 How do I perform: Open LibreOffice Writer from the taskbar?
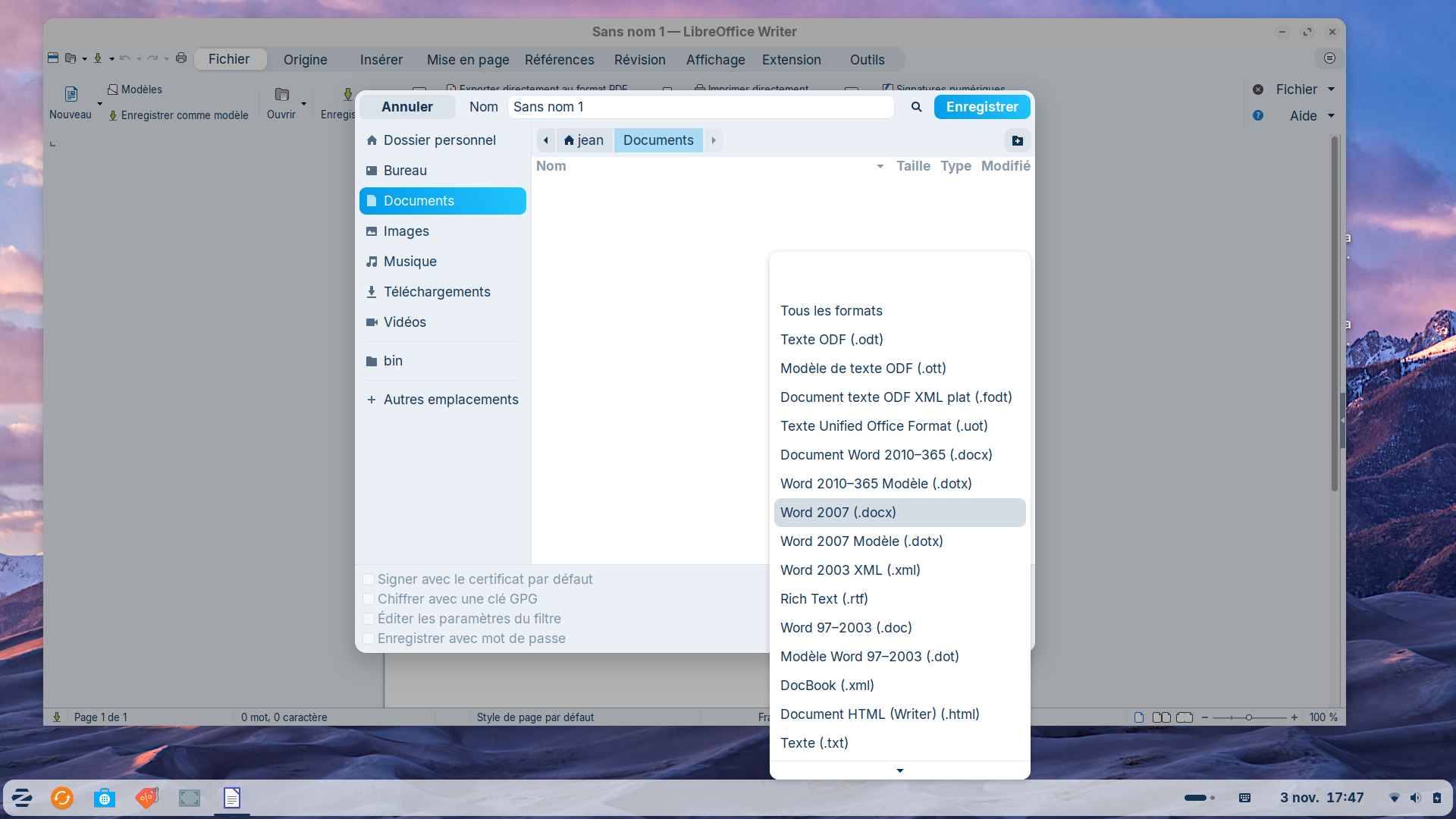coord(232,798)
